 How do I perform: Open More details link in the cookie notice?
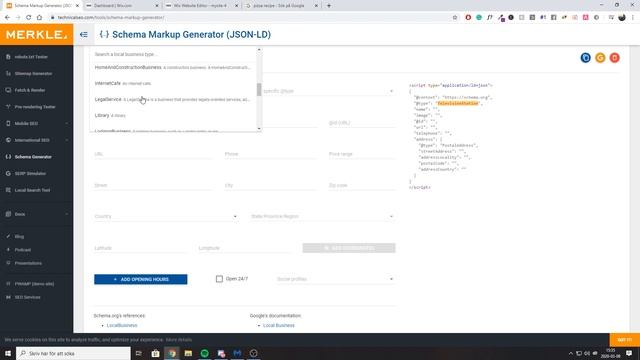point(179,340)
